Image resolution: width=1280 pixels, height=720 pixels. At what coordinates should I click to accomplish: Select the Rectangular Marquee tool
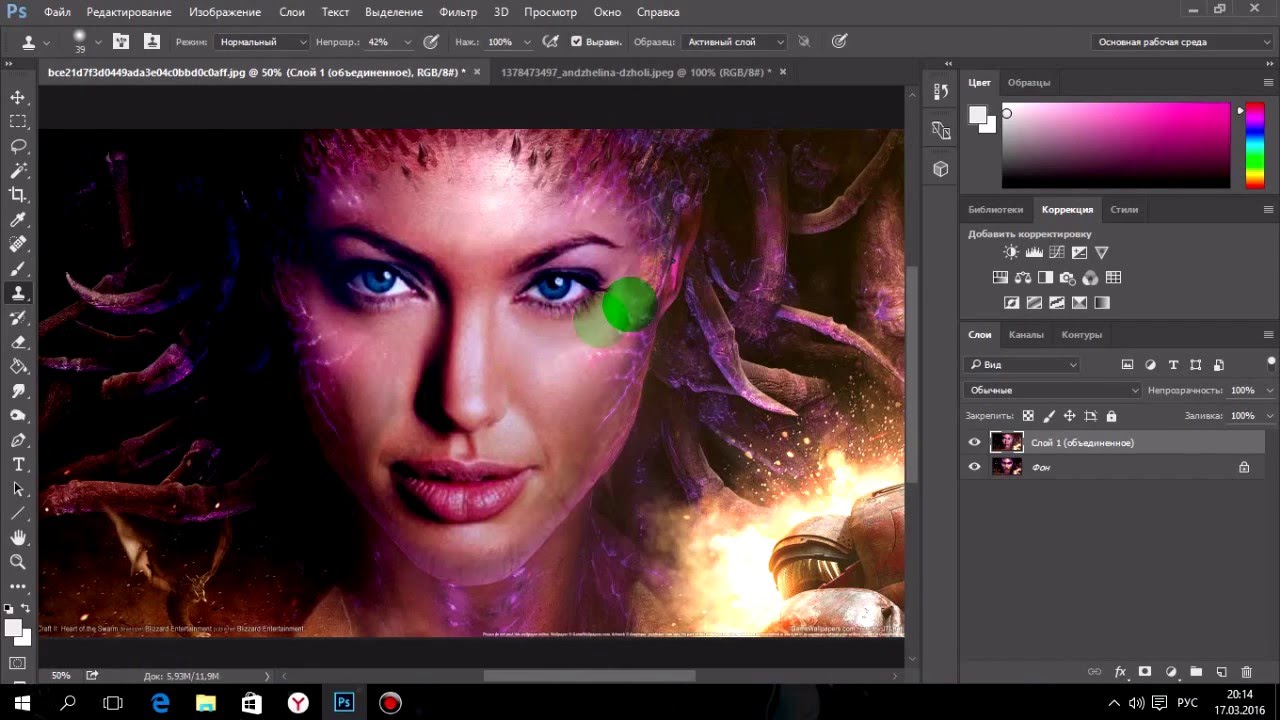point(18,121)
